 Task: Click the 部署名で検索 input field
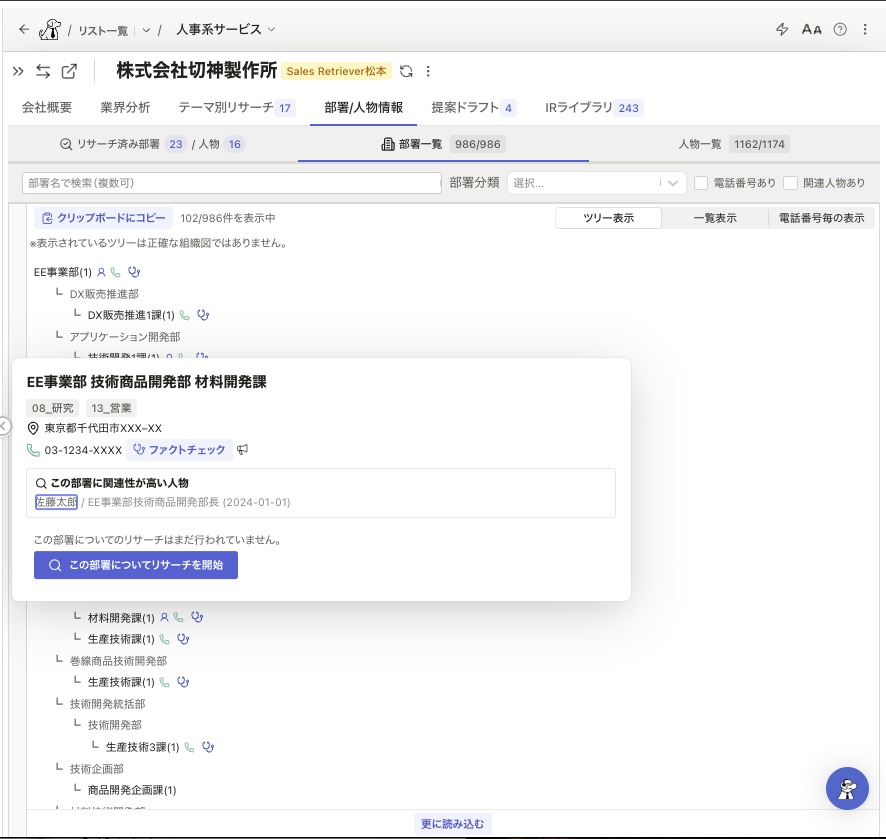232,183
